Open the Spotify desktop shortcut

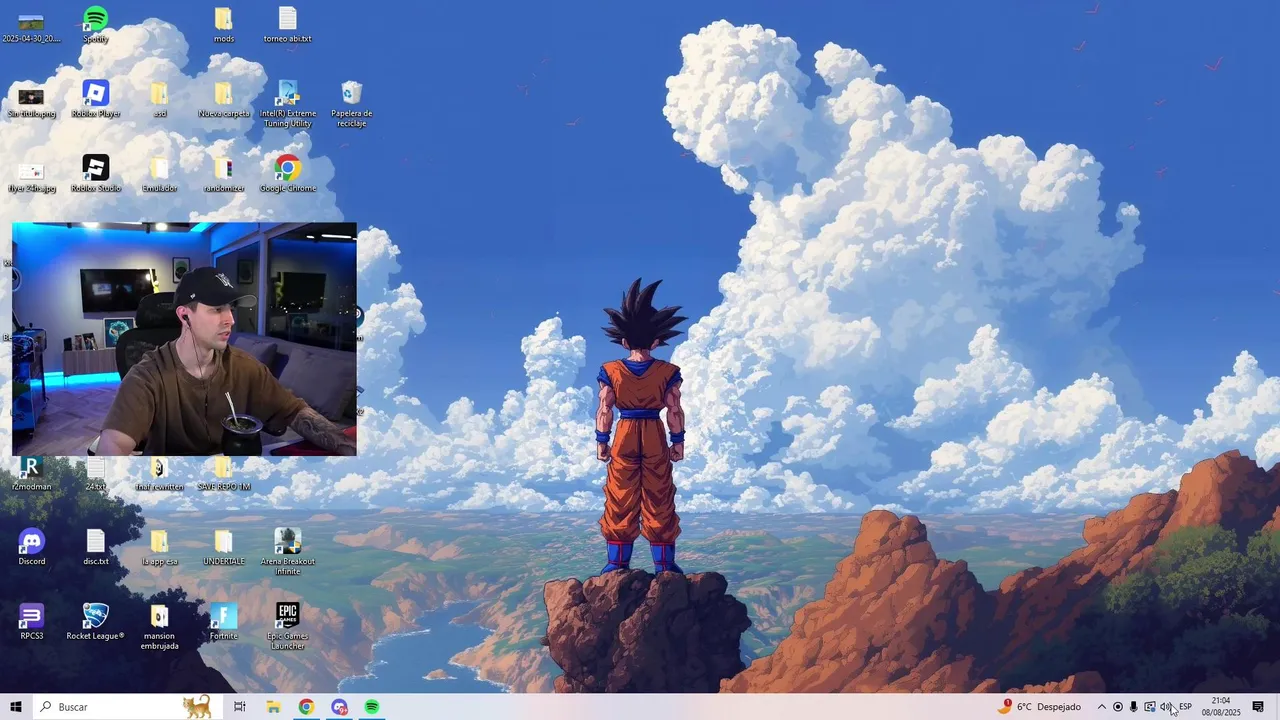[95, 24]
